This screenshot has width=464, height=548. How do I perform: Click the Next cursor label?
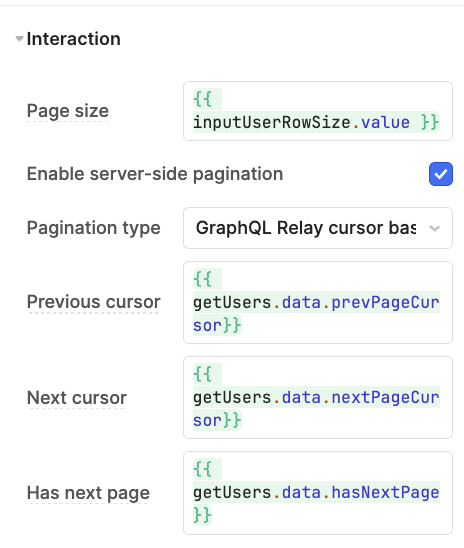tap(77, 398)
